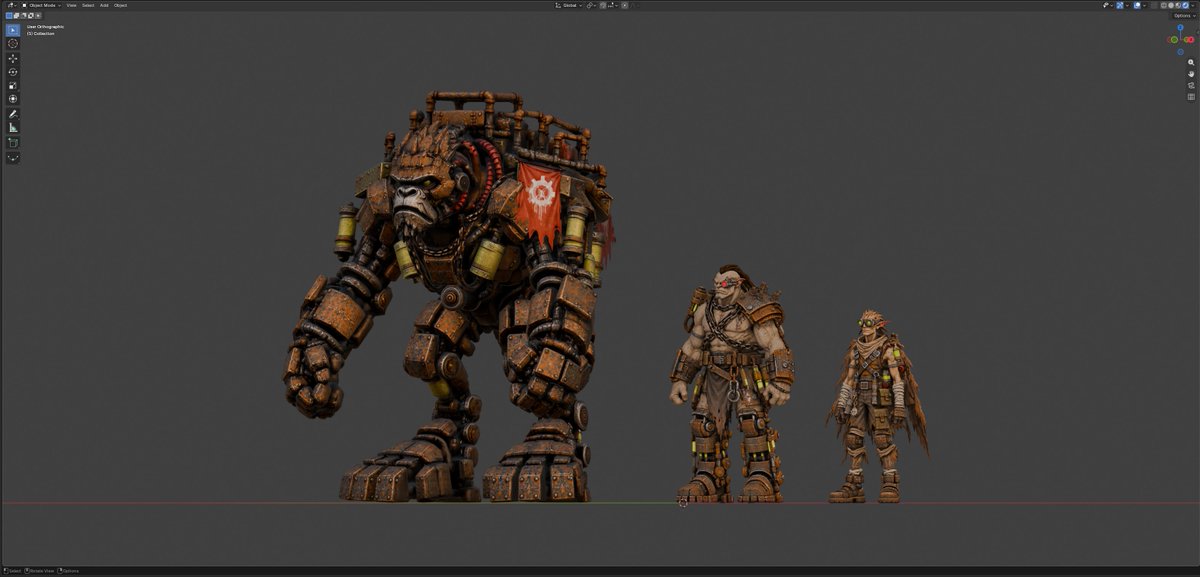1200x577 pixels.
Task: Open the snapping options dropdown
Action: coord(613,5)
